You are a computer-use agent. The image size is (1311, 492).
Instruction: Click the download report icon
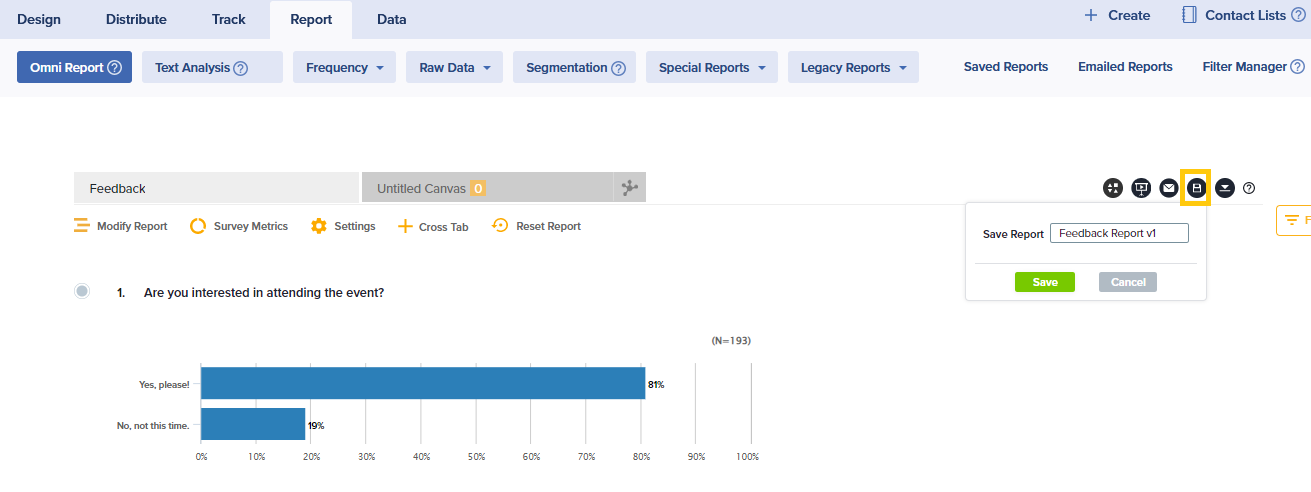pyautogui.click(x=1224, y=188)
